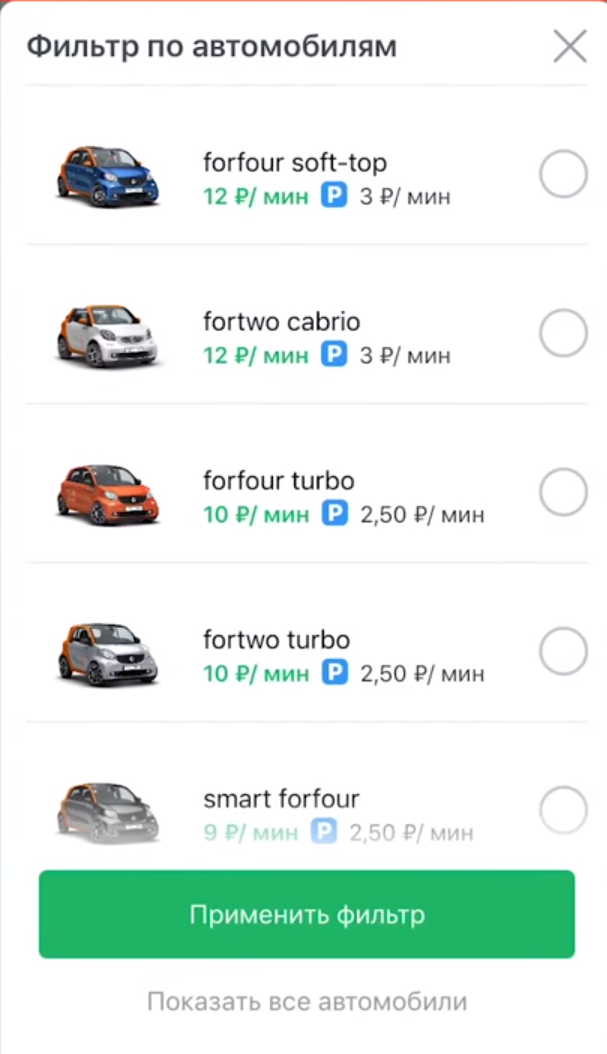Click parking icon in smart forfour row
This screenshot has height=1054, width=607.
[323, 832]
